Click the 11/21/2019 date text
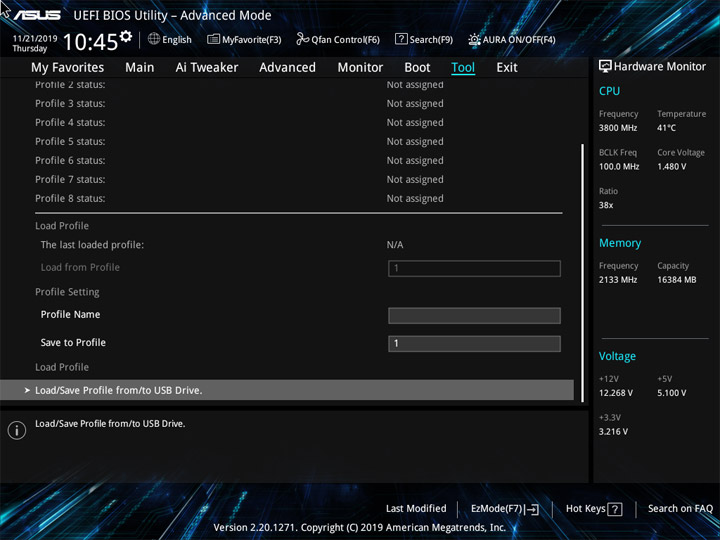 click(x=35, y=39)
